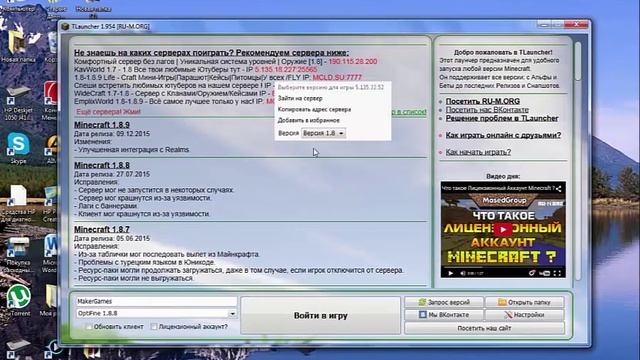The width and height of the screenshot is (640, 360).
Task: Click the share icon on the video thumbnail
Action: coord(558,189)
